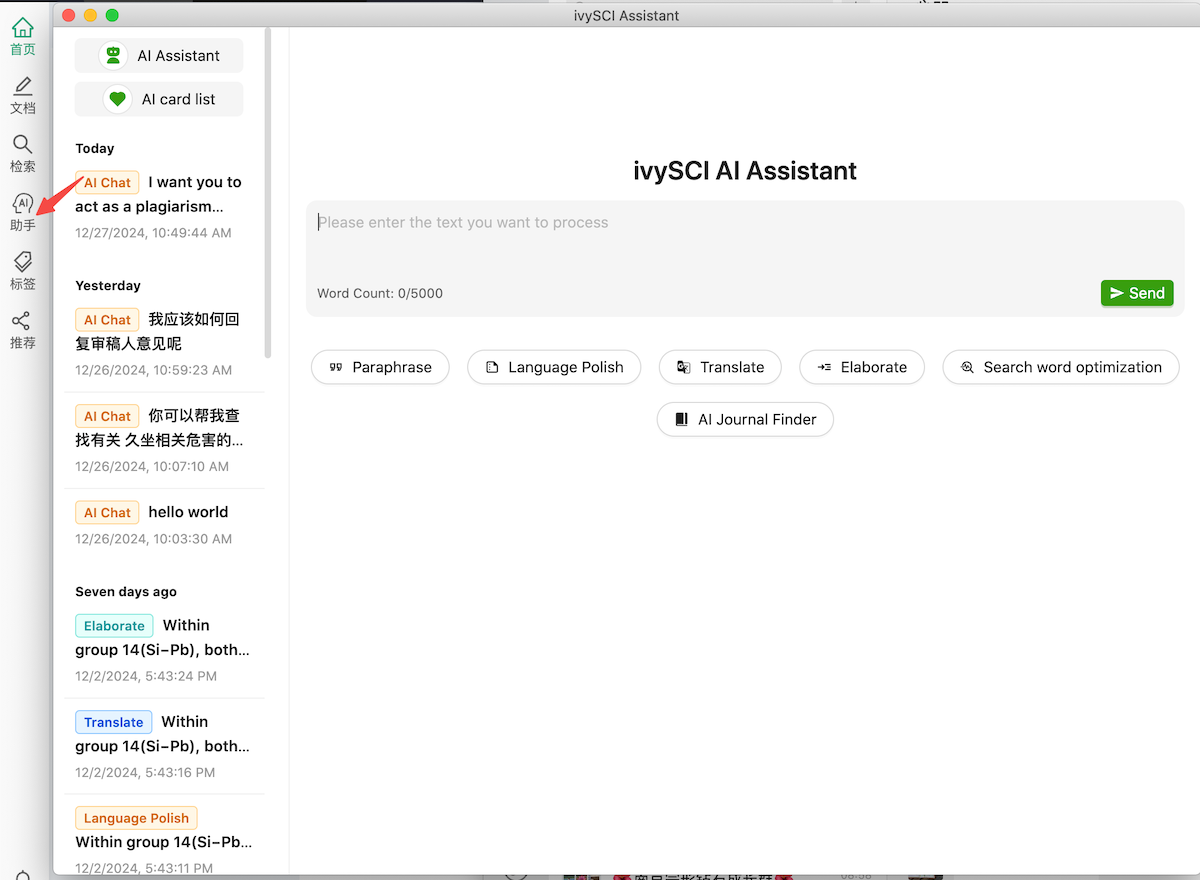Click the document icon on Language Polish
Screen dimensions: 1200x880
(492, 367)
